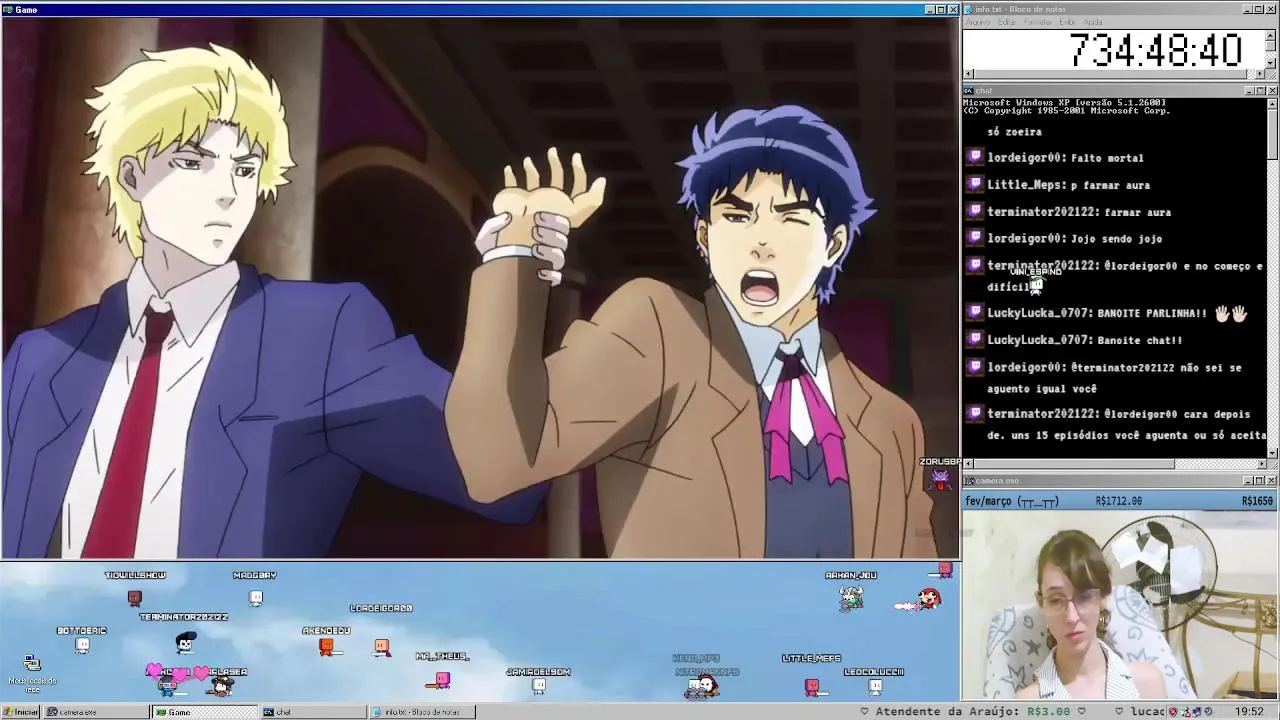
Task: Switch to camera.exe taskbar button
Action: coord(96,712)
